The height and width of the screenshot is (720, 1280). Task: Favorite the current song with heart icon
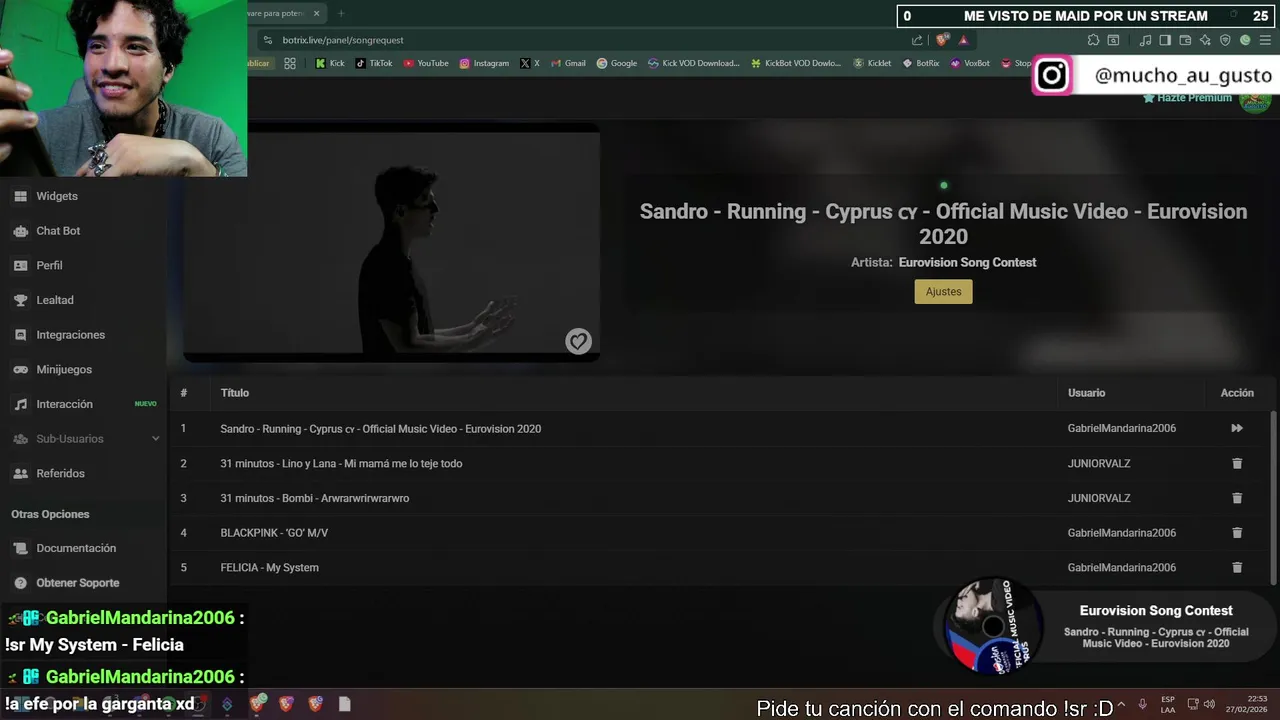pos(578,341)
